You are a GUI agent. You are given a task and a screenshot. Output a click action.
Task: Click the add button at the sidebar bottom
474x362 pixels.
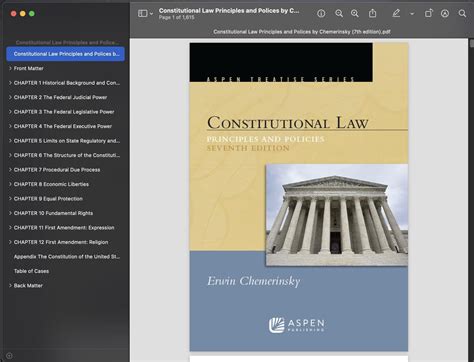[9, 356]
